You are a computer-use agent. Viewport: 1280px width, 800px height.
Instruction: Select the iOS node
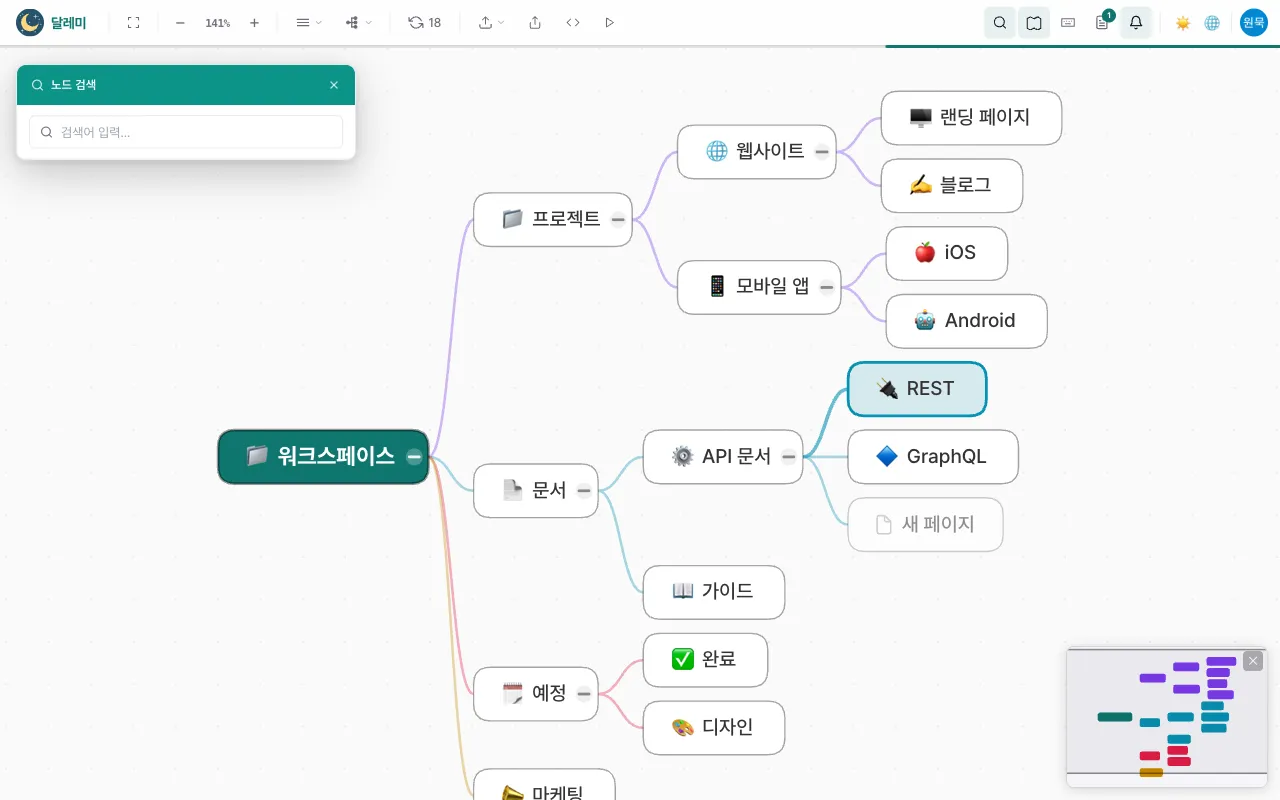pos(947,253)
